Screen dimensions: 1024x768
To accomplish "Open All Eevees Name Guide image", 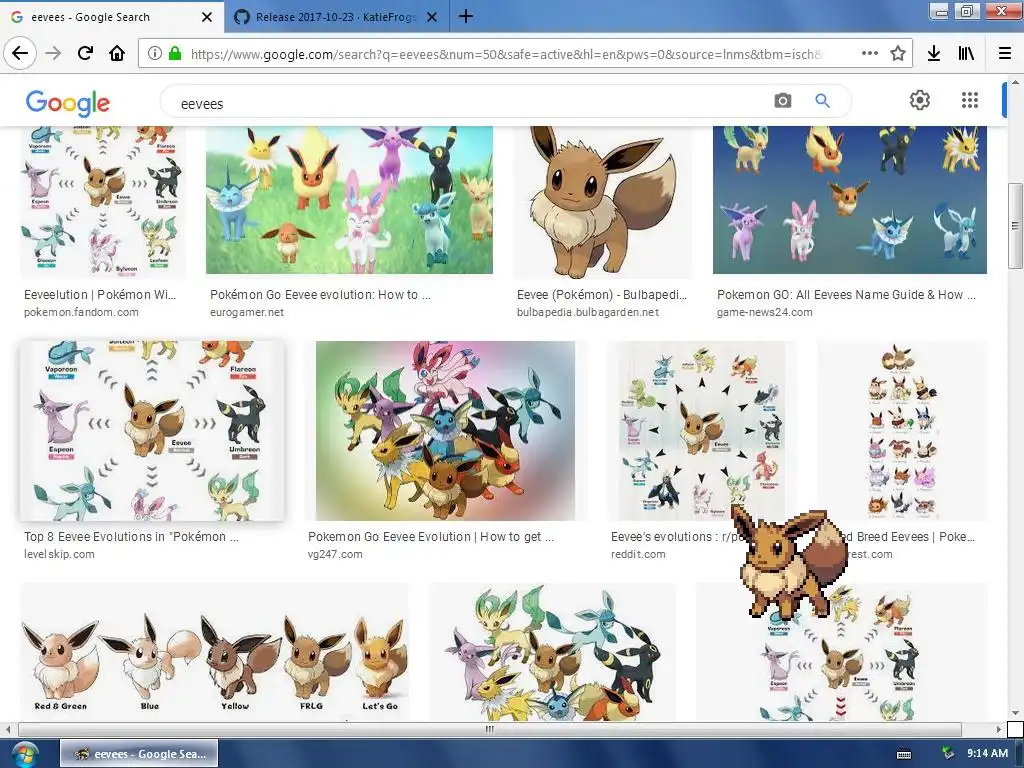I will coord(850,200).
